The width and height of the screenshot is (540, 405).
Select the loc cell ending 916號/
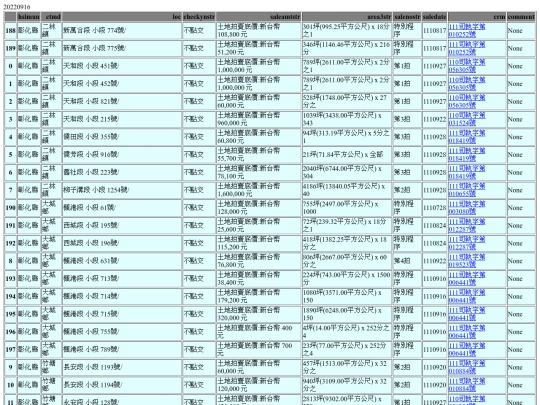tap(122, 155)
